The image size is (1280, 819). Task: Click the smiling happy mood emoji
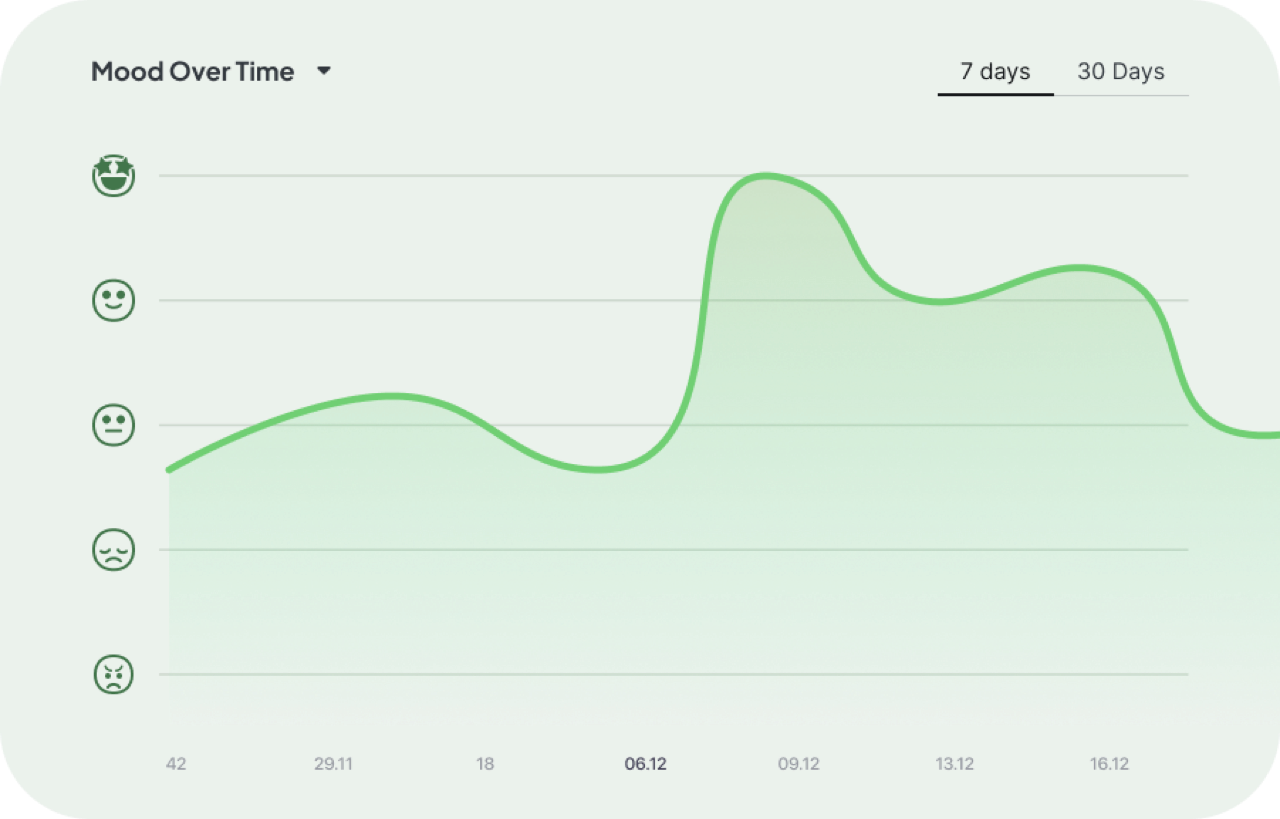point(113,300)
